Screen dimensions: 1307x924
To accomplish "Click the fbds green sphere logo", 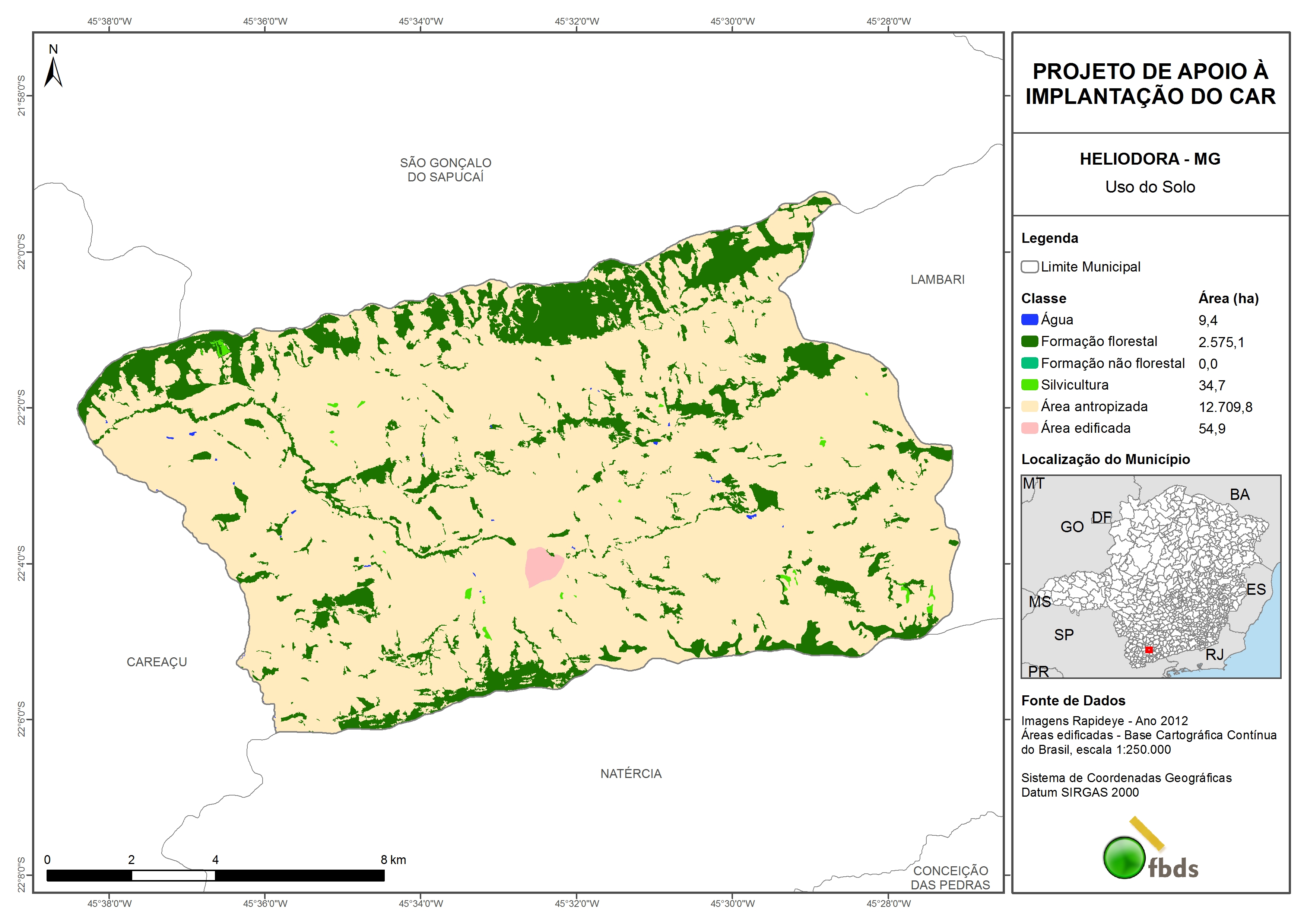I will pyautogui.click(x=1124, y=857).
